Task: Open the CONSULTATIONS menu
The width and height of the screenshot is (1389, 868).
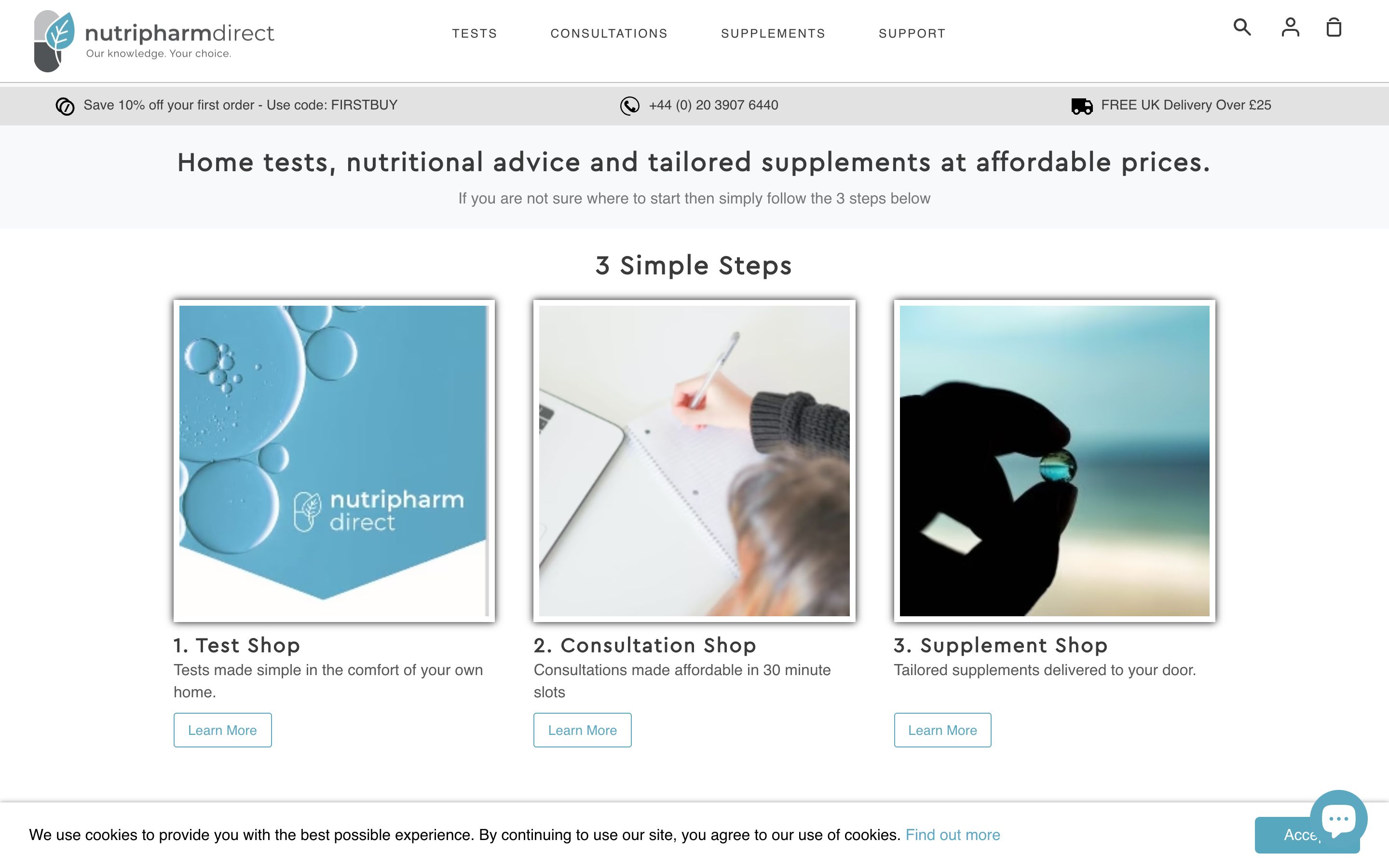Action: [x=608, y=33]
